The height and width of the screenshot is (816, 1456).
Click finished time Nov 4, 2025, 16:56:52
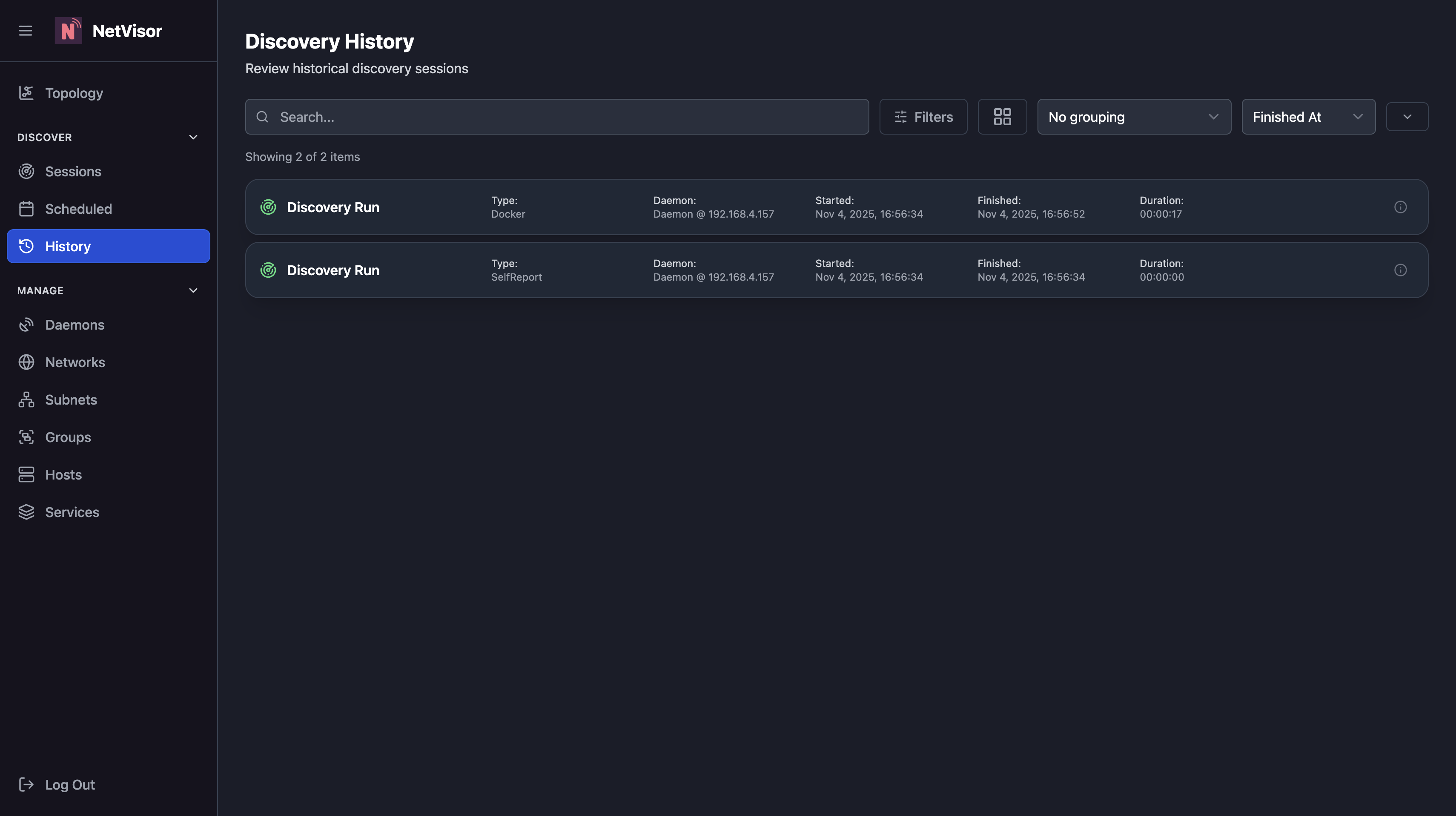pyautogui.click(x=1031, y=214)
